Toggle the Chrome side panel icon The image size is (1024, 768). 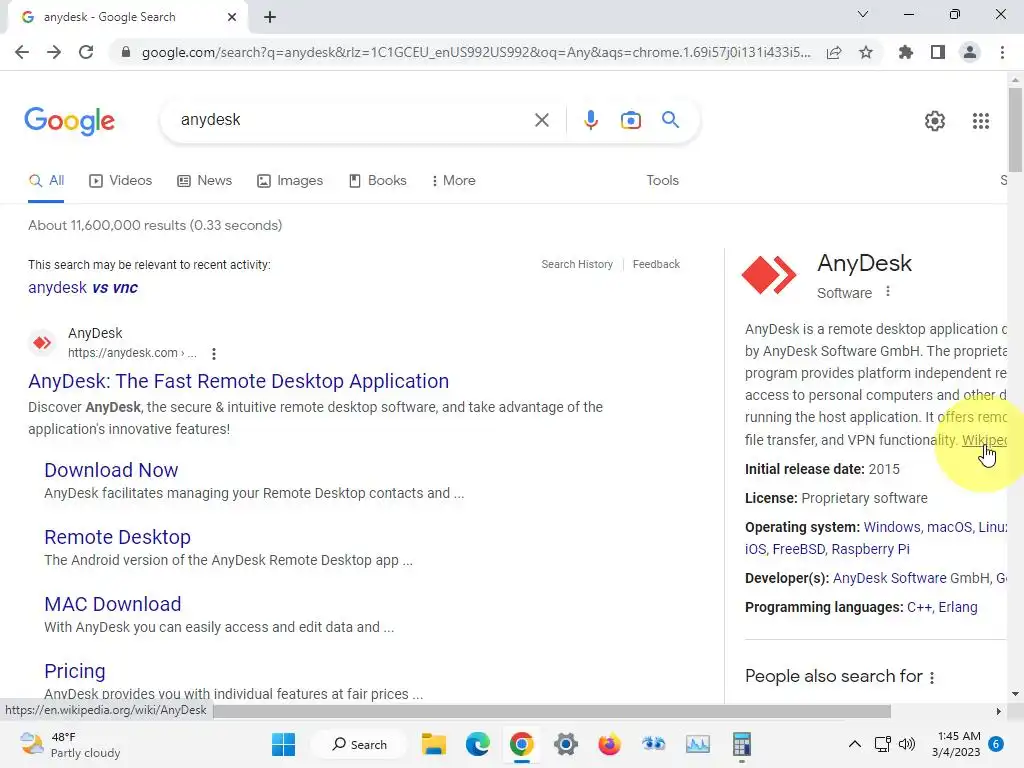(x=938, y=52)
